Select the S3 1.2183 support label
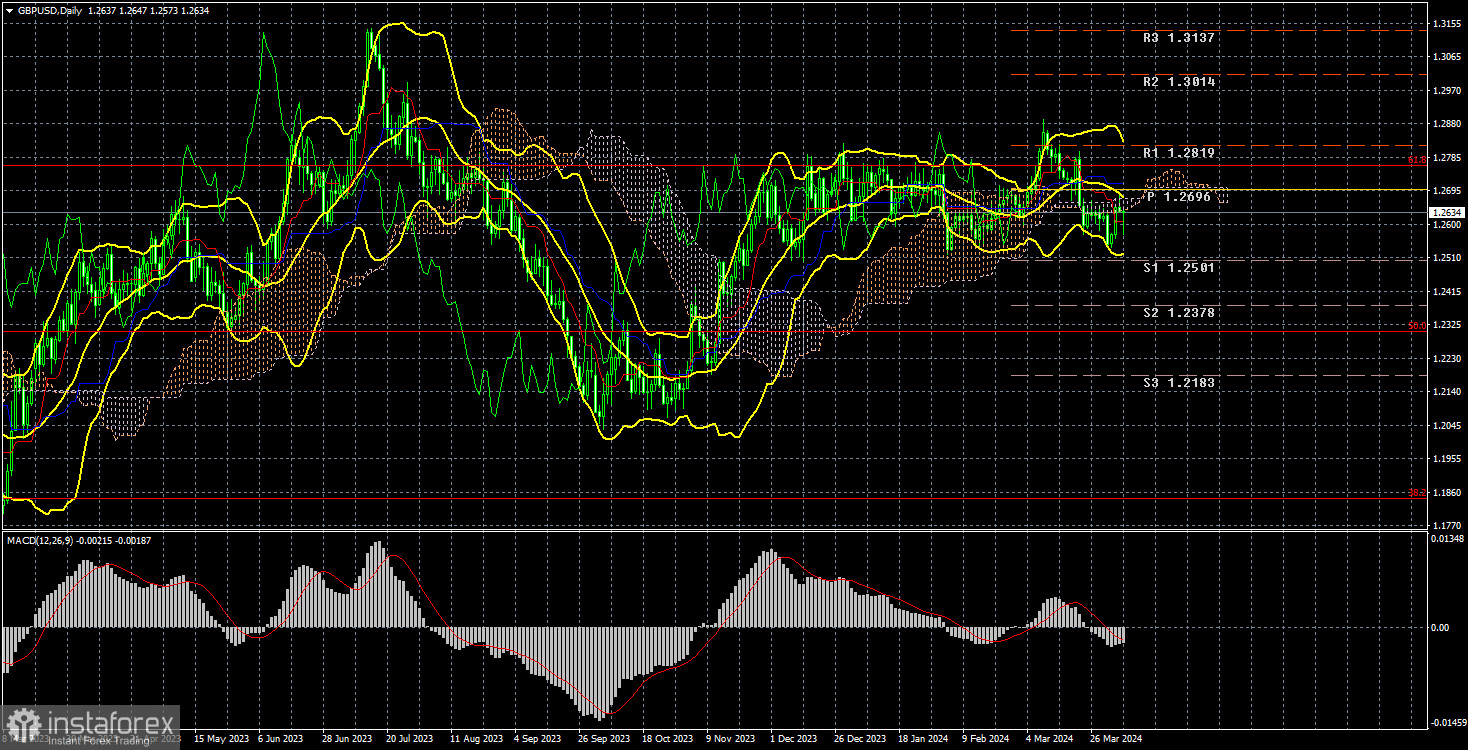Screen dimensions: 1468x750 click(x=1180, y=383)
